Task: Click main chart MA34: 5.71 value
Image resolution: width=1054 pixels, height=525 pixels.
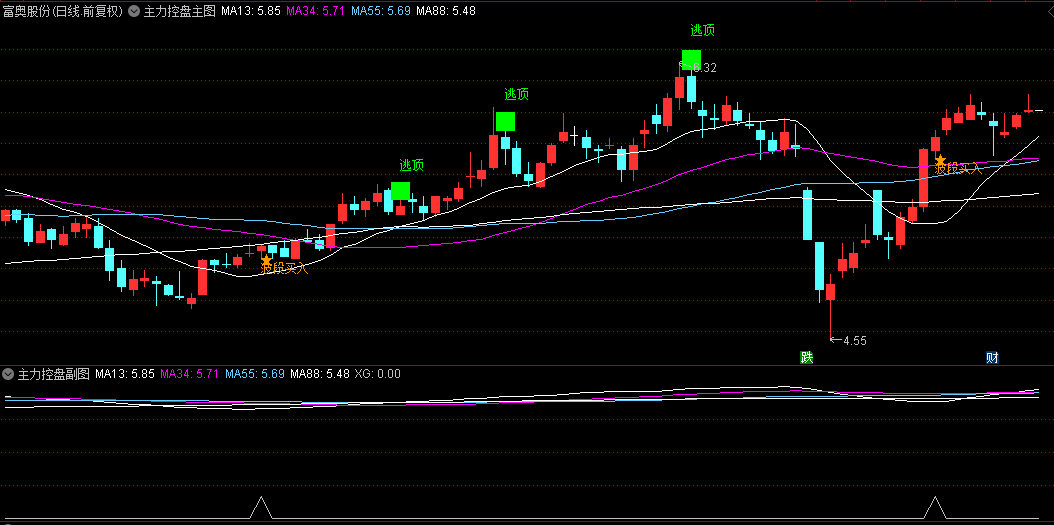Action: click(x=316, y=11)
